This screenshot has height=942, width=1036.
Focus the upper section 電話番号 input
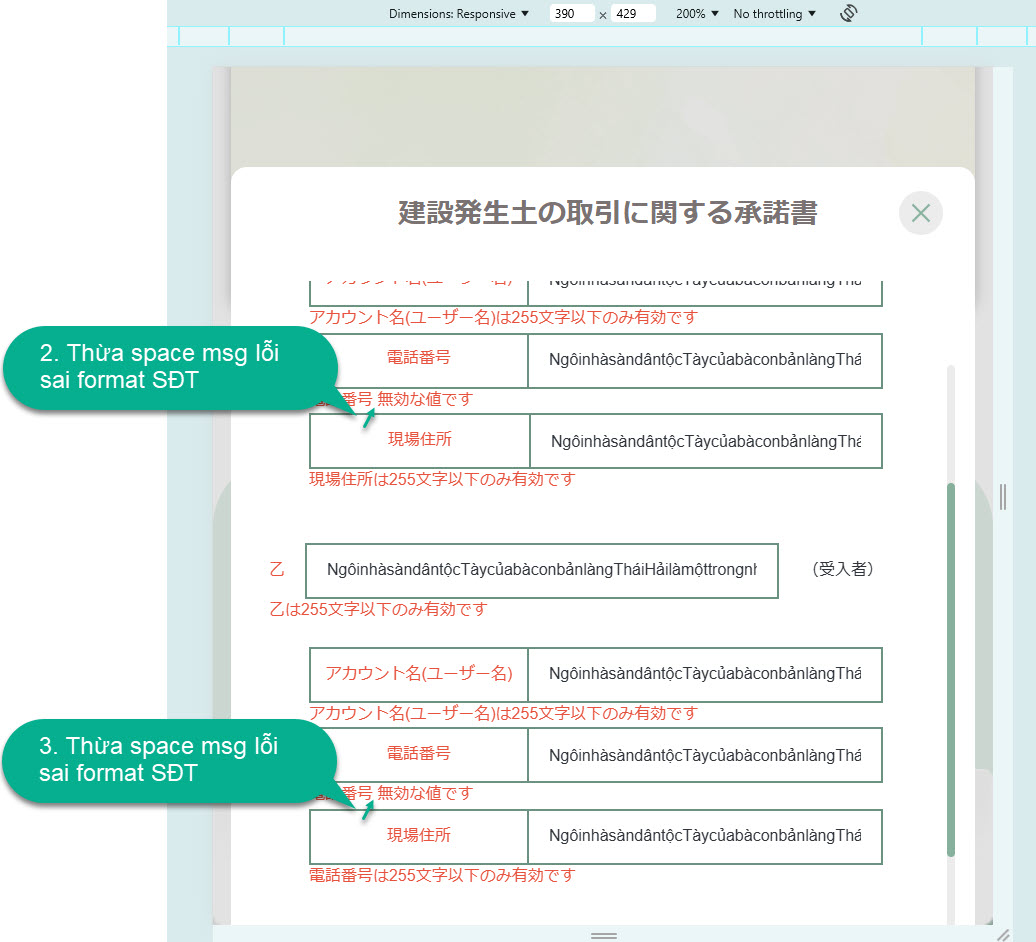tap(704, 360)
